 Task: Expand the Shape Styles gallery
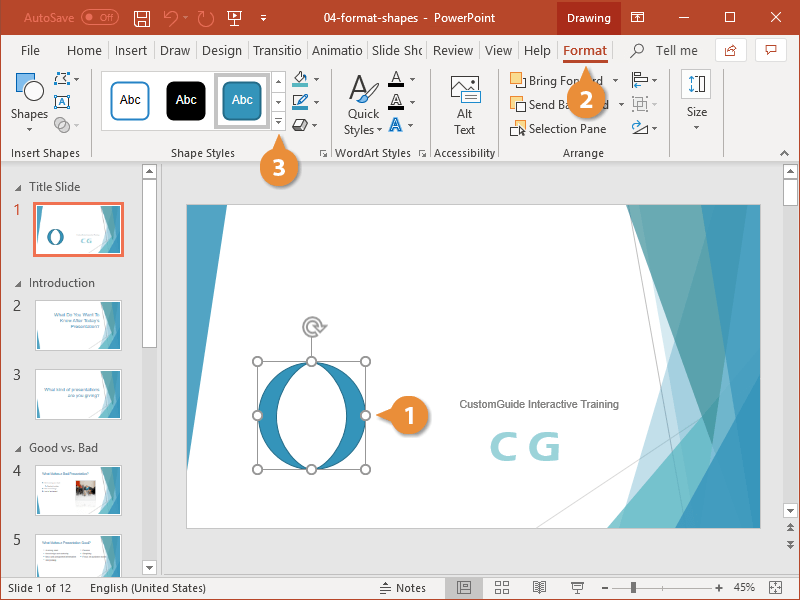point(278,122)
